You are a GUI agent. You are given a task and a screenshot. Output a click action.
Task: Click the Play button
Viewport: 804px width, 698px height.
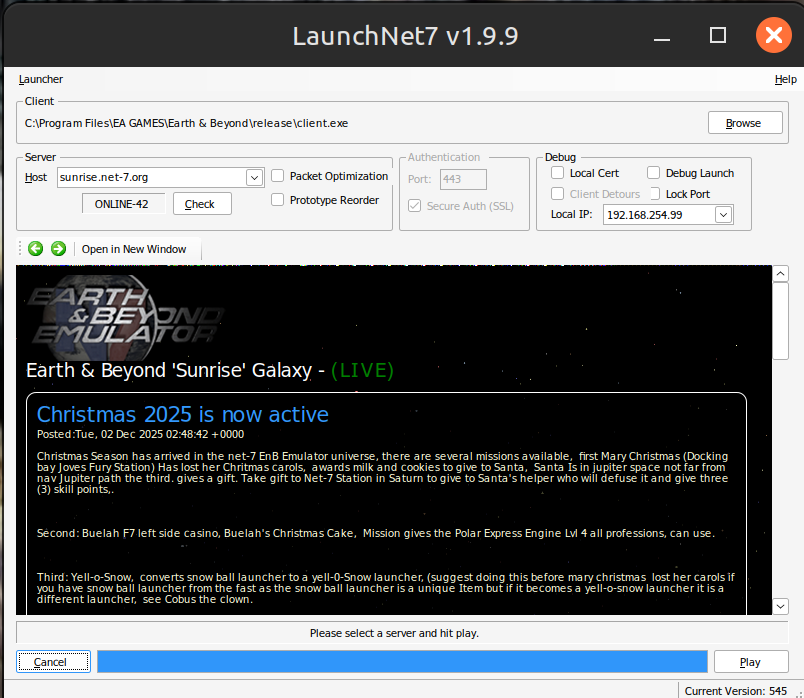(751, 662)
